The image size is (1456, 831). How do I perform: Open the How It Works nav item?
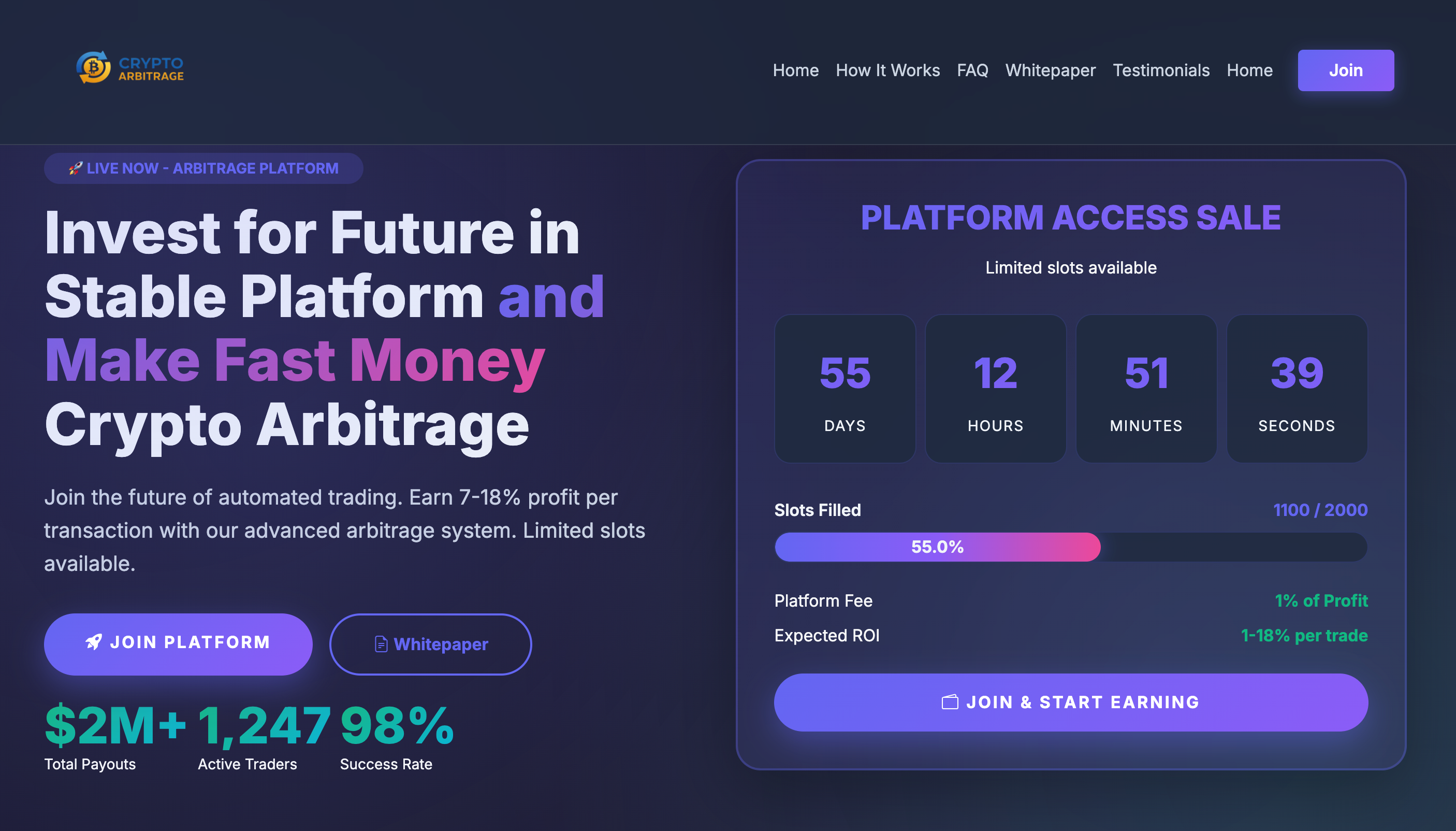coord(887,70)
